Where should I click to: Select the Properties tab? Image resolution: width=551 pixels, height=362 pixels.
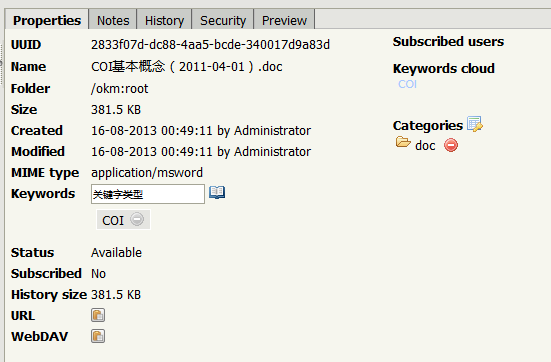(47, 20)
